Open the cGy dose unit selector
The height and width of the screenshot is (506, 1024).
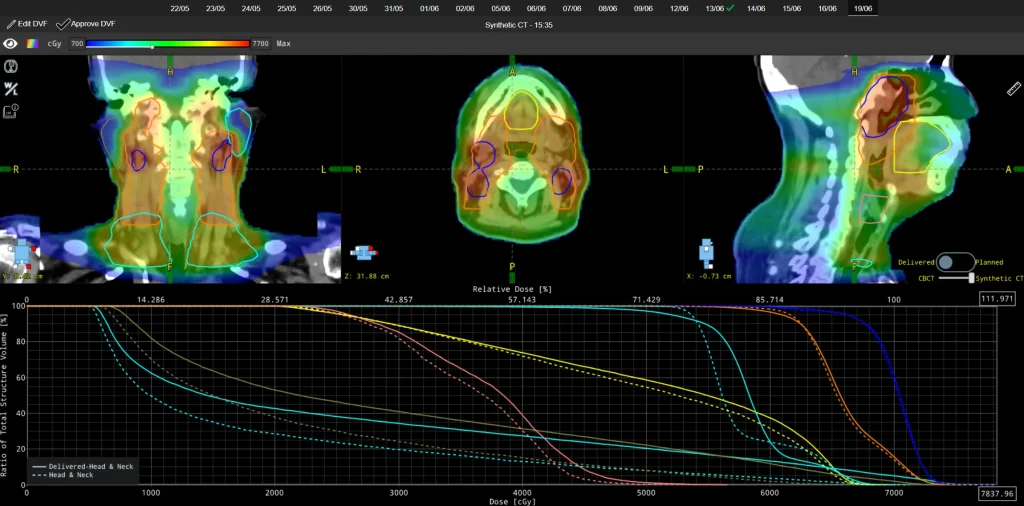click(55, 44)
